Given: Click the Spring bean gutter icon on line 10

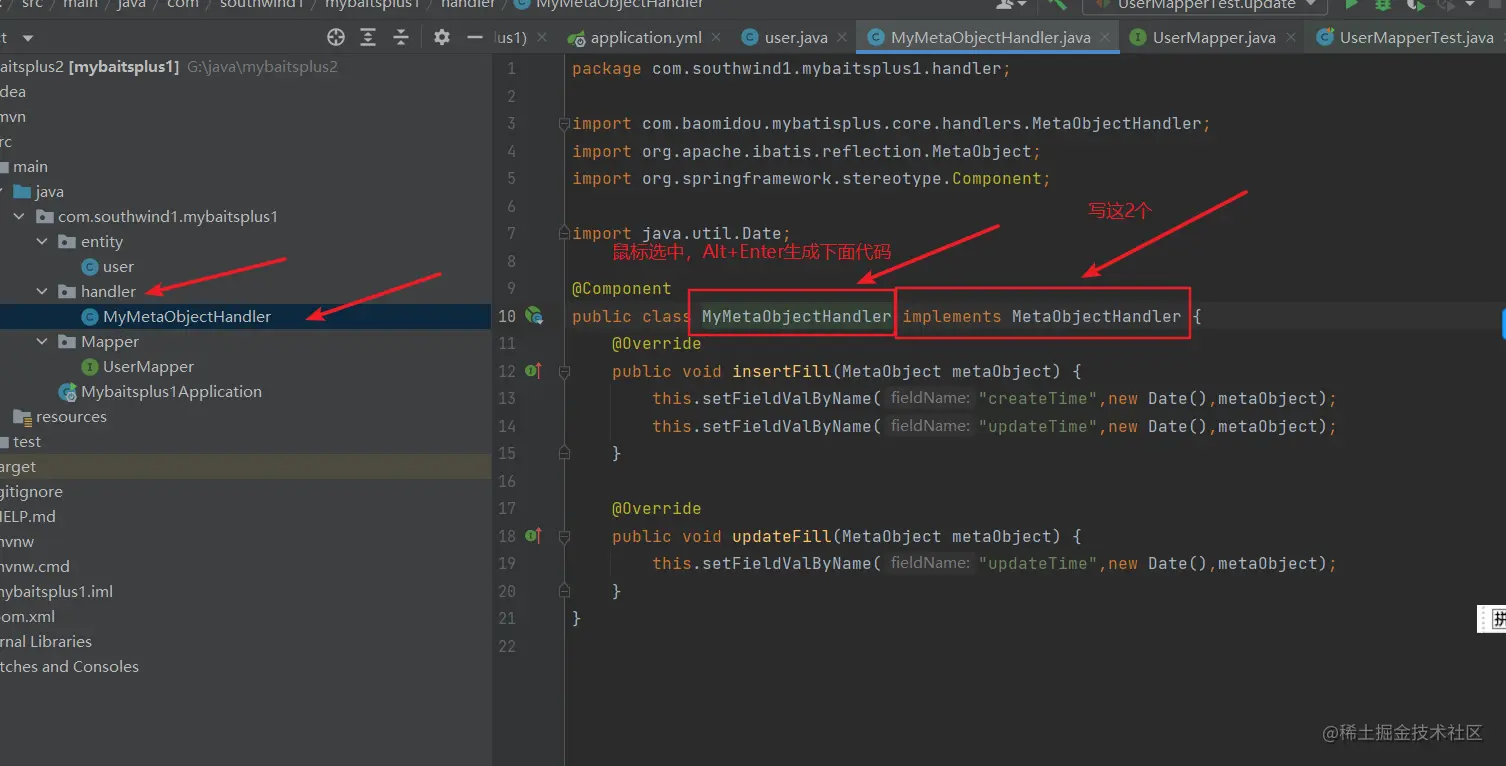Looking at the screenshot, I should pos(535,316).
